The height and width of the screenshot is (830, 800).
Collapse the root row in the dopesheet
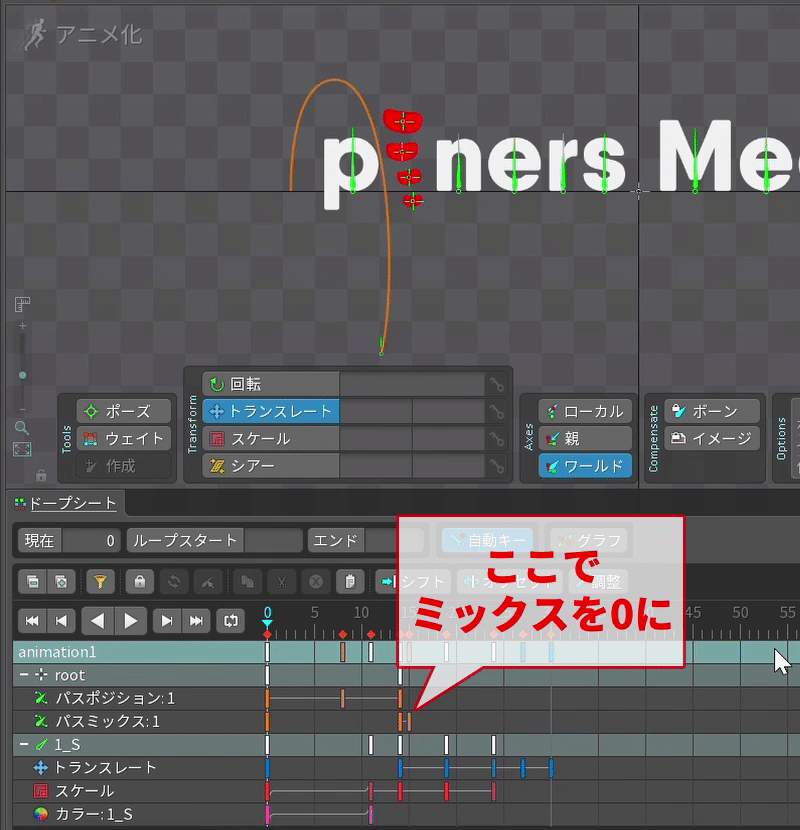[24, 675]
